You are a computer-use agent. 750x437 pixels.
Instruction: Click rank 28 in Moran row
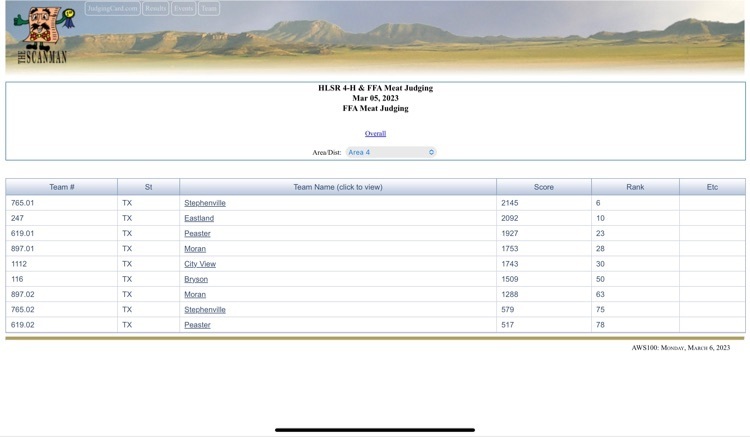pyautogui.click(x=600, y=249)
